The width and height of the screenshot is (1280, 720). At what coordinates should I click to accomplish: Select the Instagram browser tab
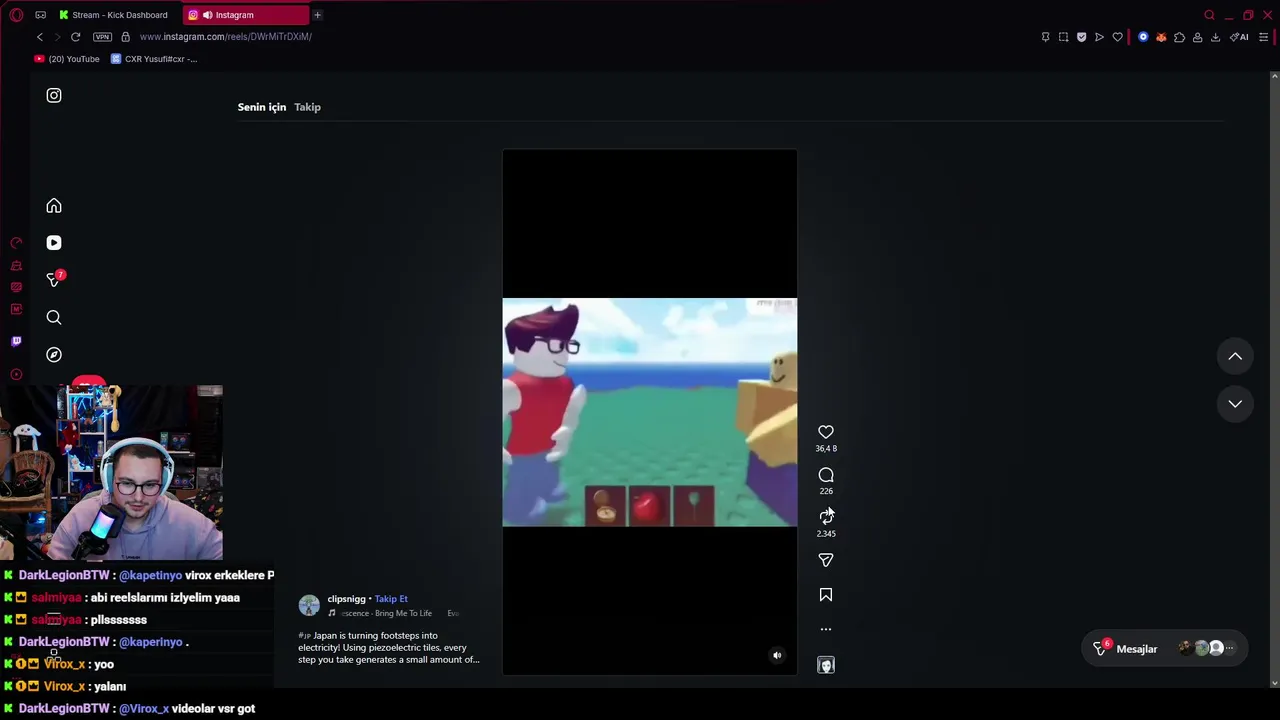pos(246,15)
